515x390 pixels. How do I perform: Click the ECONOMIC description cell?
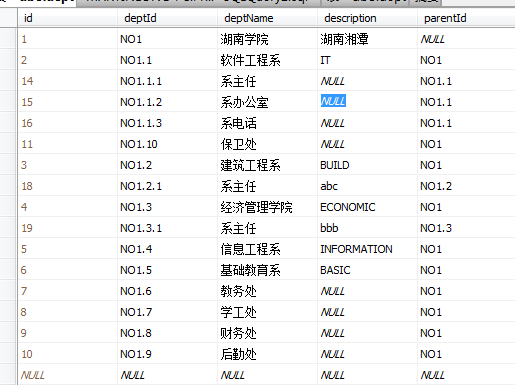(x=367, y=207)
